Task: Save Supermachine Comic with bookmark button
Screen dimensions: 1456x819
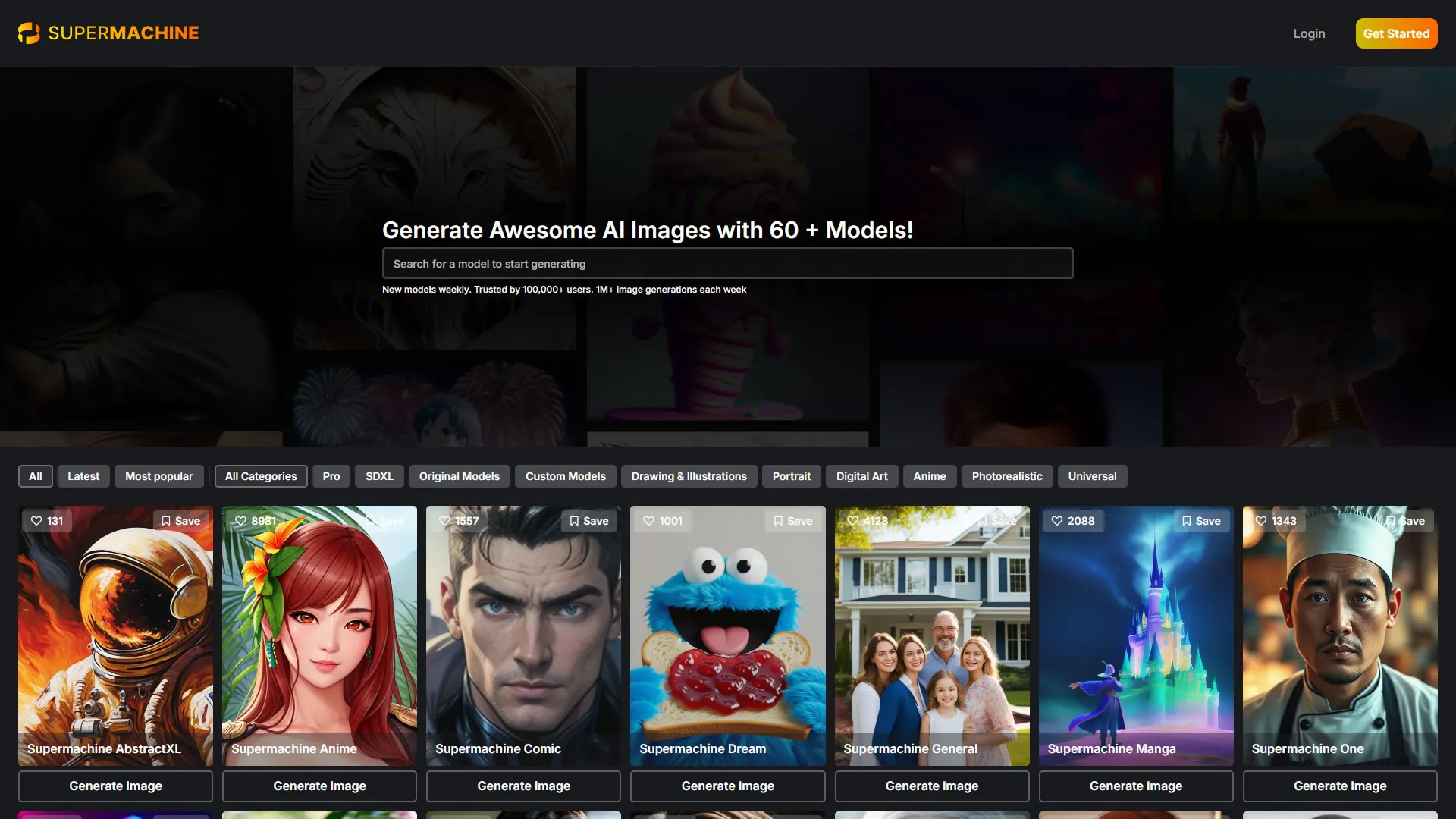Action: tap(588, 521)
